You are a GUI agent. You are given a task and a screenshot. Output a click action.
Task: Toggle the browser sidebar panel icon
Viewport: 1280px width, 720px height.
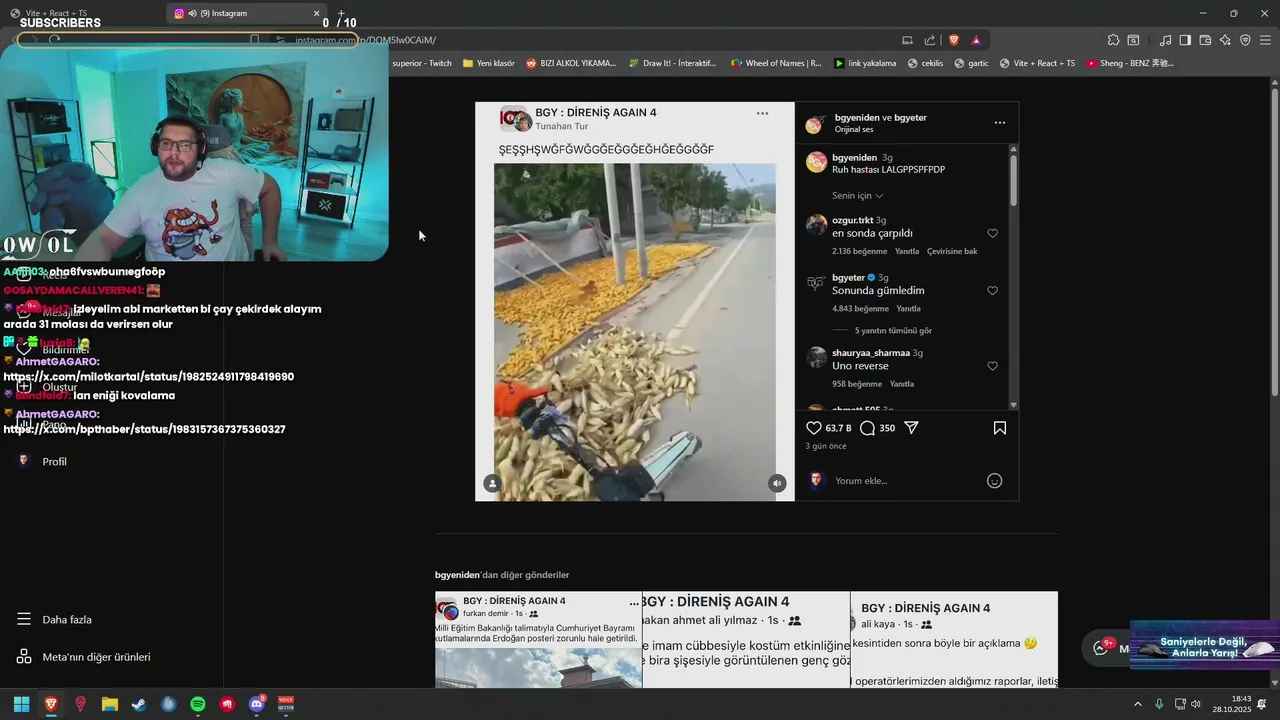pyautogui.click(x=1185, y=40)
